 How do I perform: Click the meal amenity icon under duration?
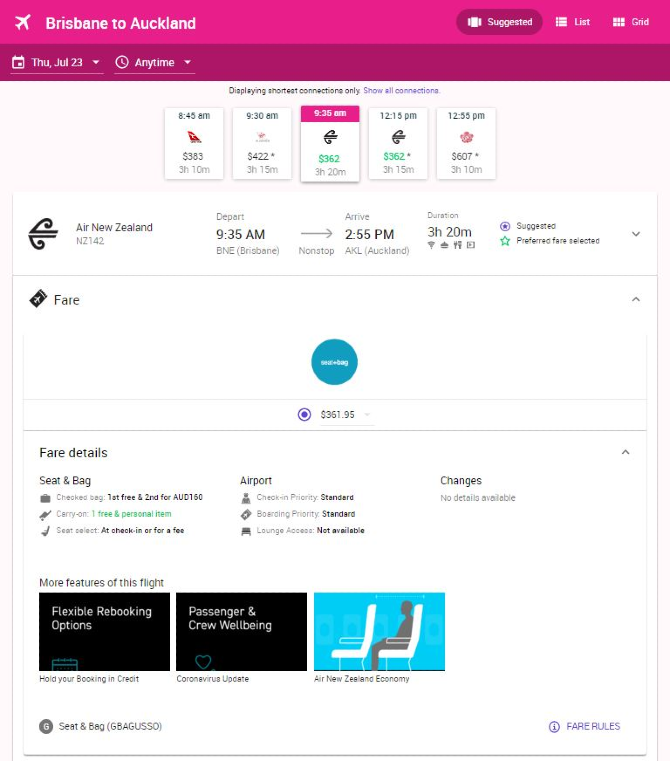(457, 245)
